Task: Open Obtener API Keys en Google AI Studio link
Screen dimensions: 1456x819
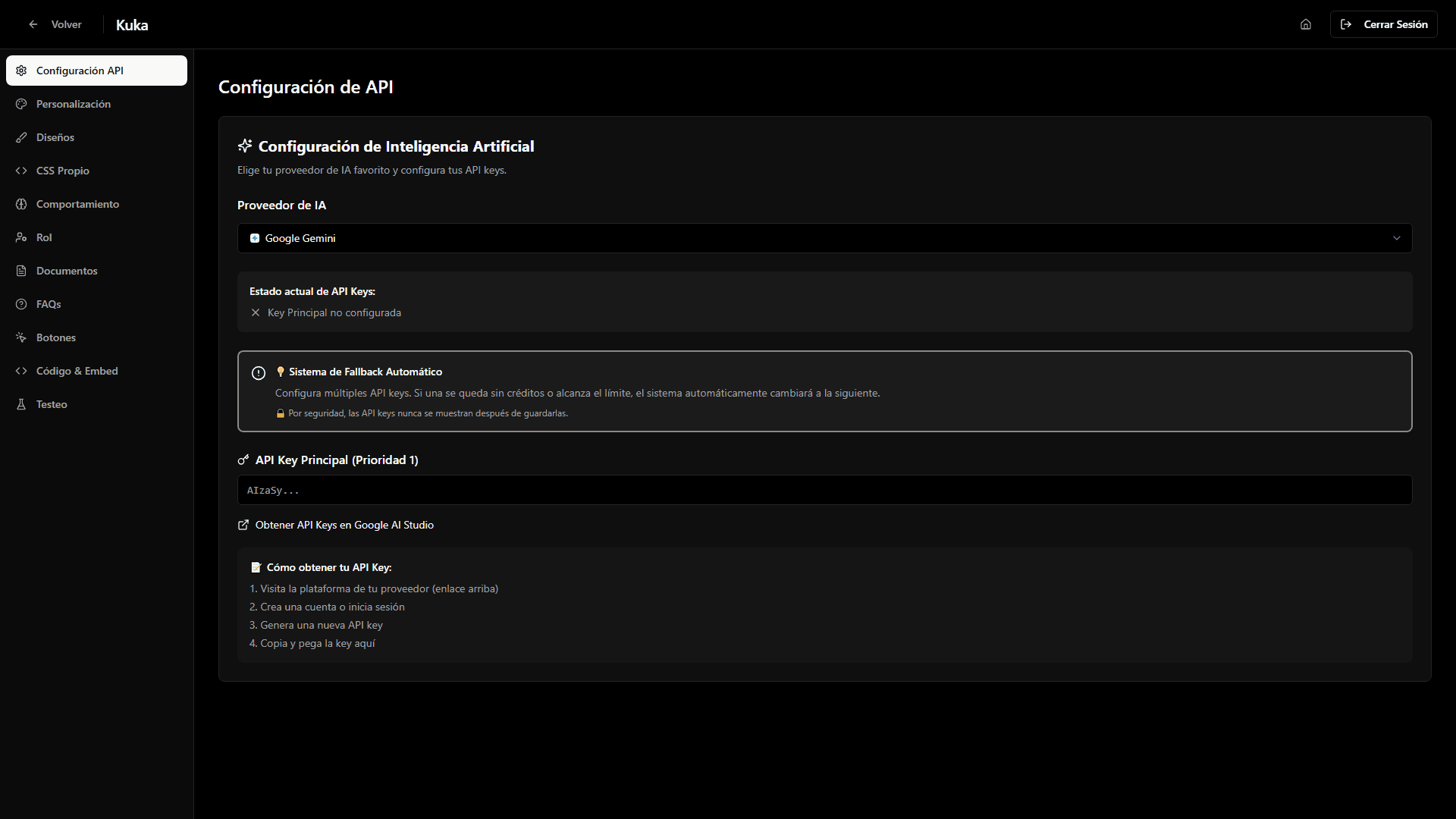Action: [345, 524]
